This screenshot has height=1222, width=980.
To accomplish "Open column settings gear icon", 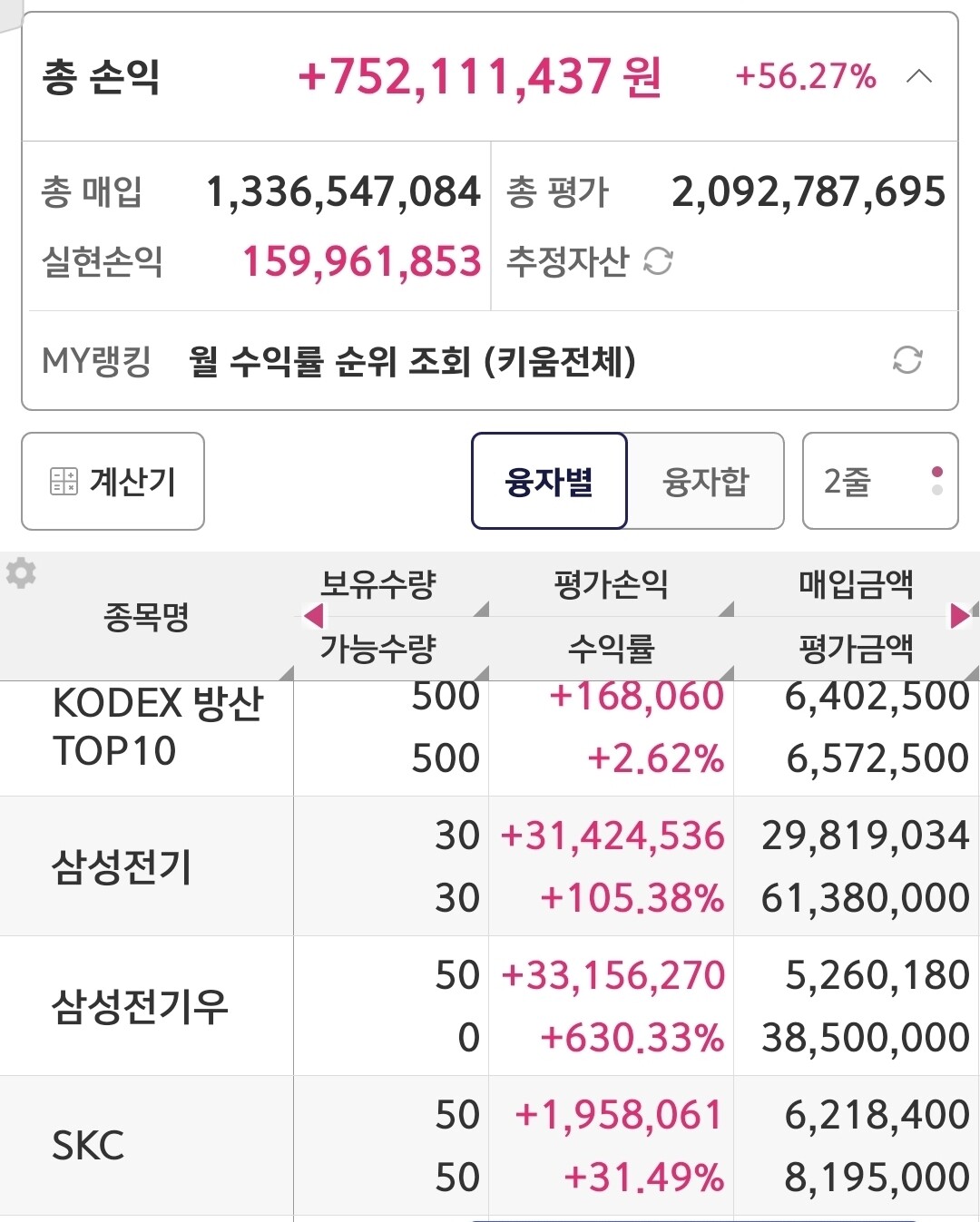I will pyautogui.click(x=21, y=573).
